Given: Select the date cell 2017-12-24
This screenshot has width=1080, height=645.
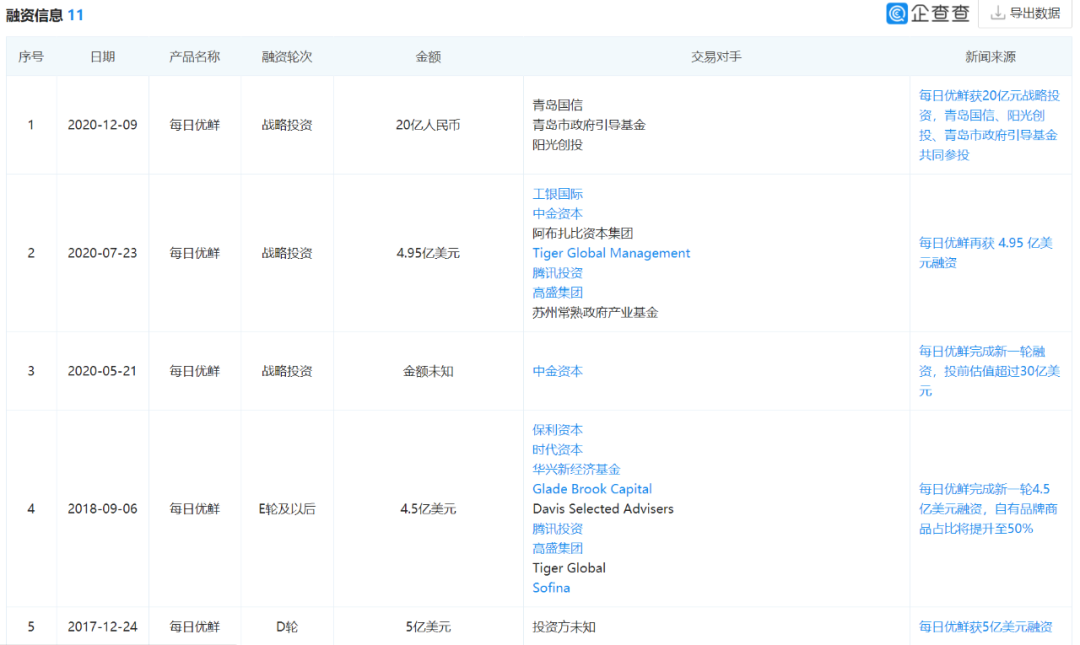Looking at the screenshot, I should point(103,626).
